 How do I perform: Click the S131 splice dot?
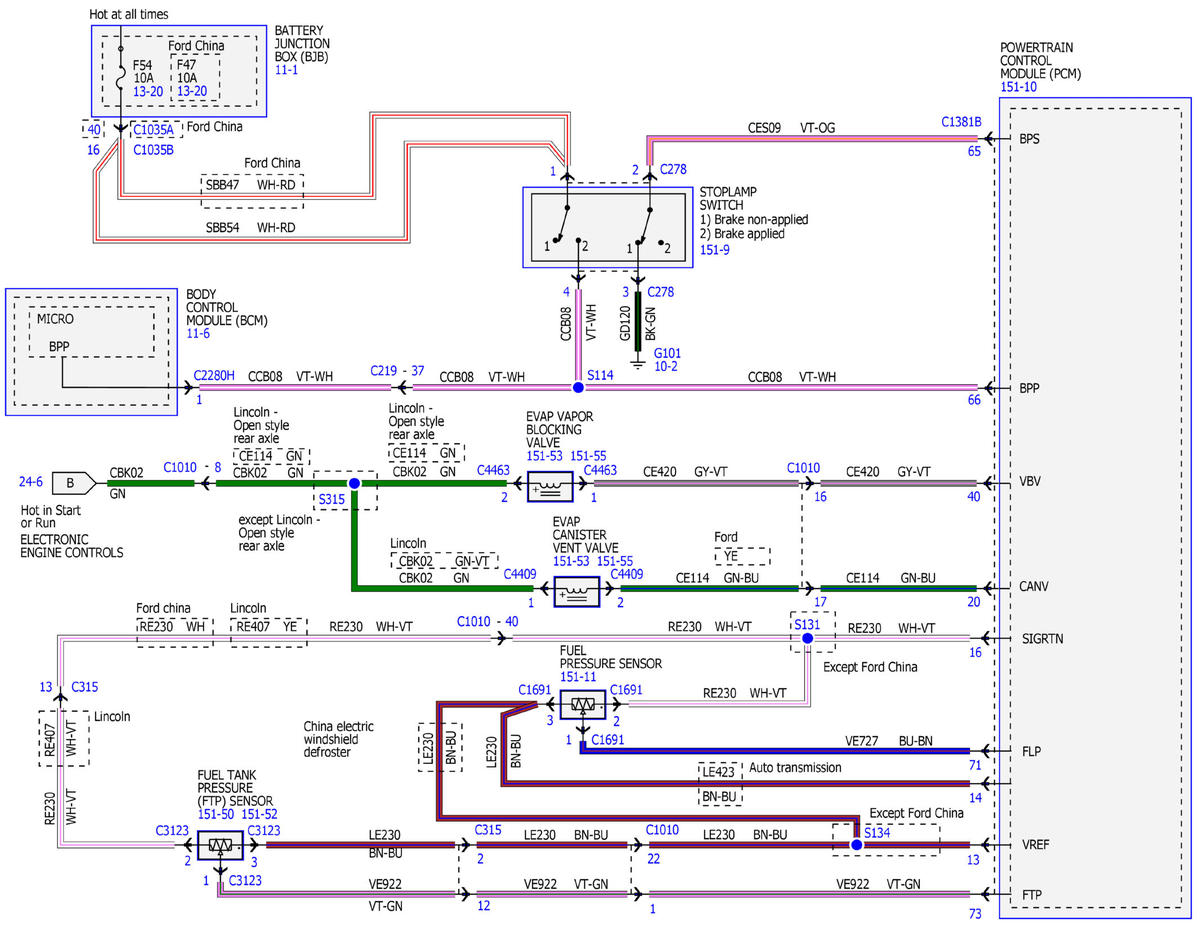808,637
